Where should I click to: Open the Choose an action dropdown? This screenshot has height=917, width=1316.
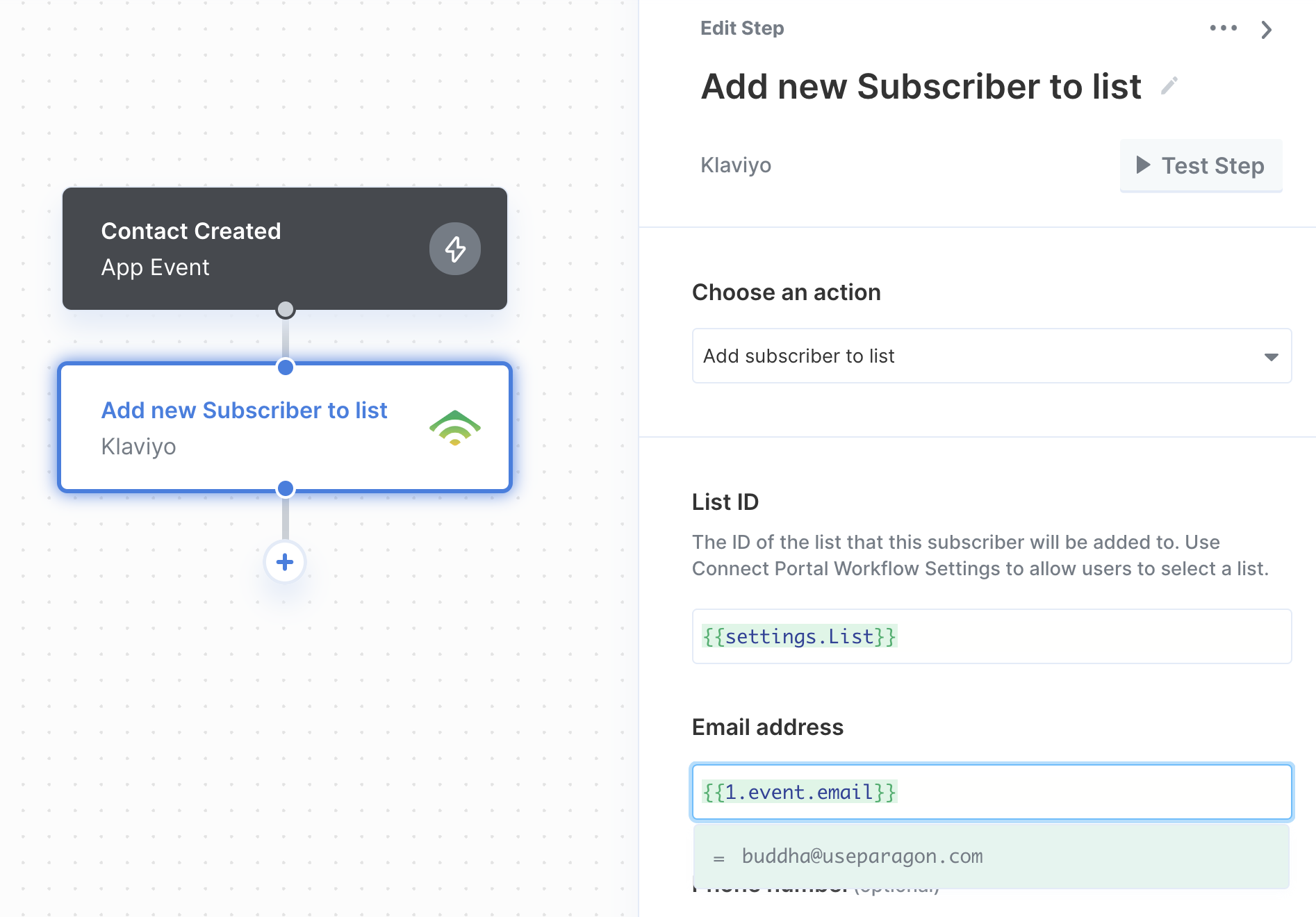[992, 356]
